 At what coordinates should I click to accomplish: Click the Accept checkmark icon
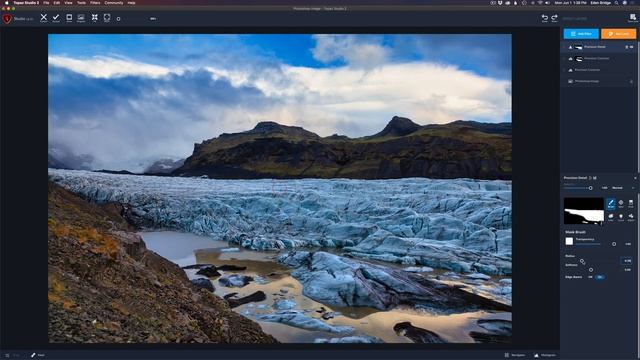click(x=56, y=18)
